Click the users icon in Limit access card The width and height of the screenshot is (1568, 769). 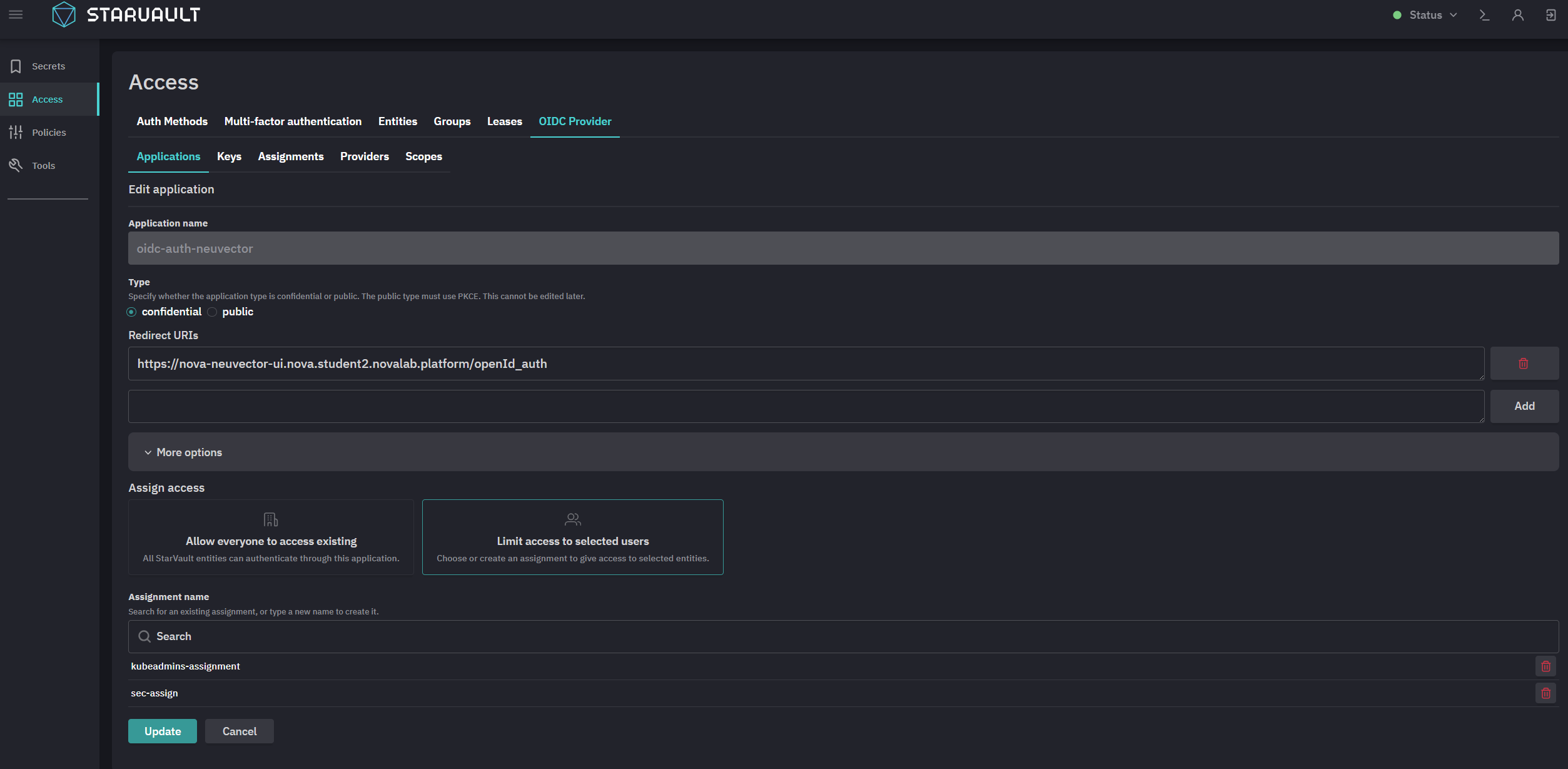[x=572, y=519]
